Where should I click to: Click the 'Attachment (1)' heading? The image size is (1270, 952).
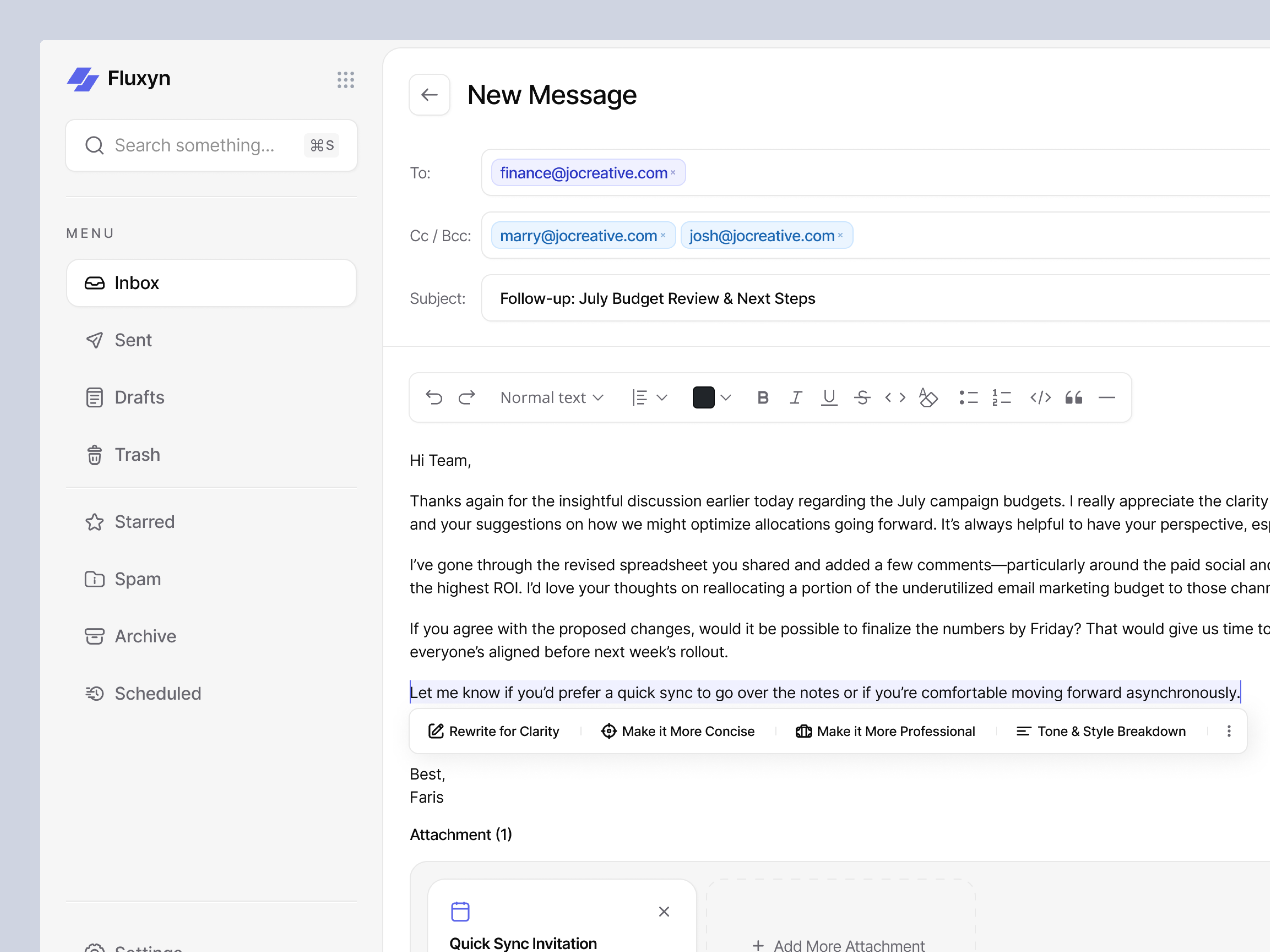[x=460, y=834]
